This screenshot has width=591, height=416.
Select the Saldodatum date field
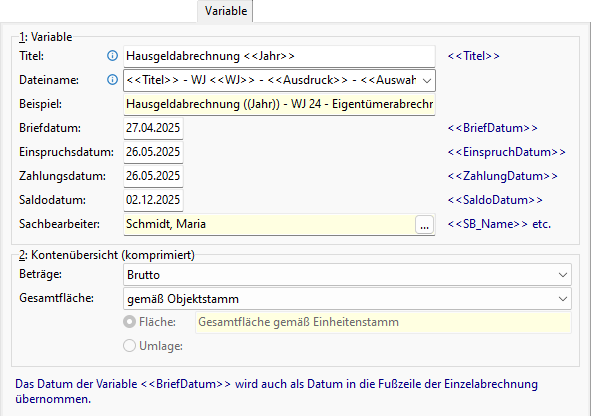tap(153, 200)
